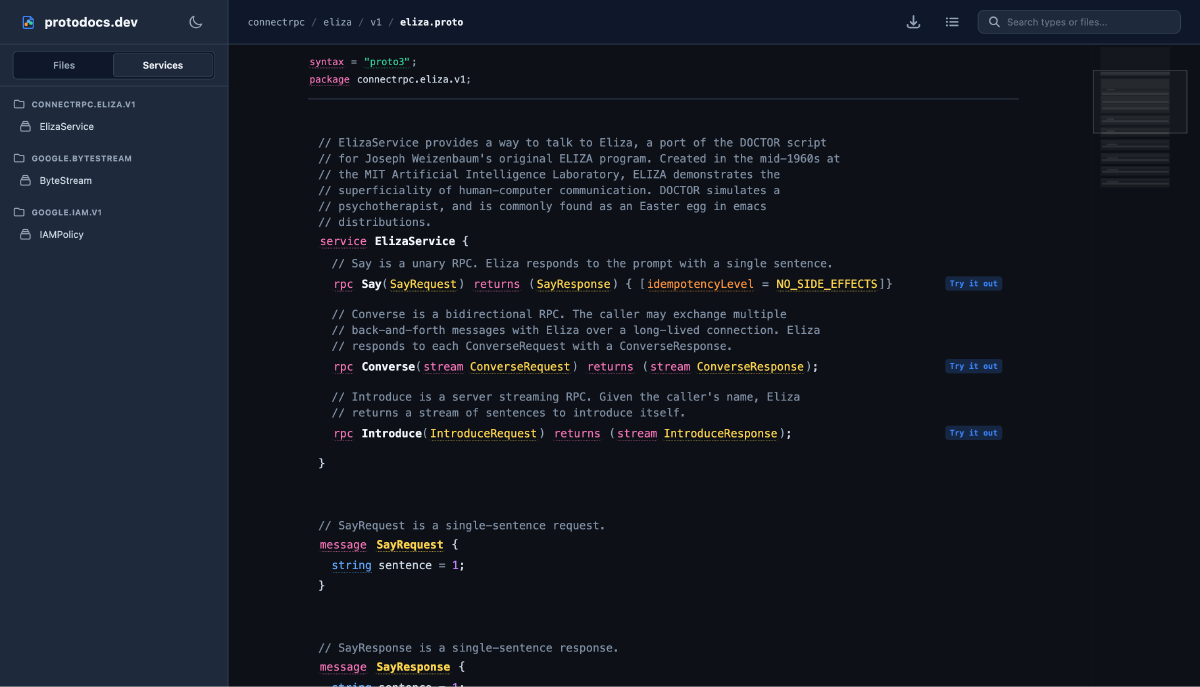This screenshot has width=1200, height=687.
Task: Open the IntroduceResponse type link
Action: (x=720, y=434)
